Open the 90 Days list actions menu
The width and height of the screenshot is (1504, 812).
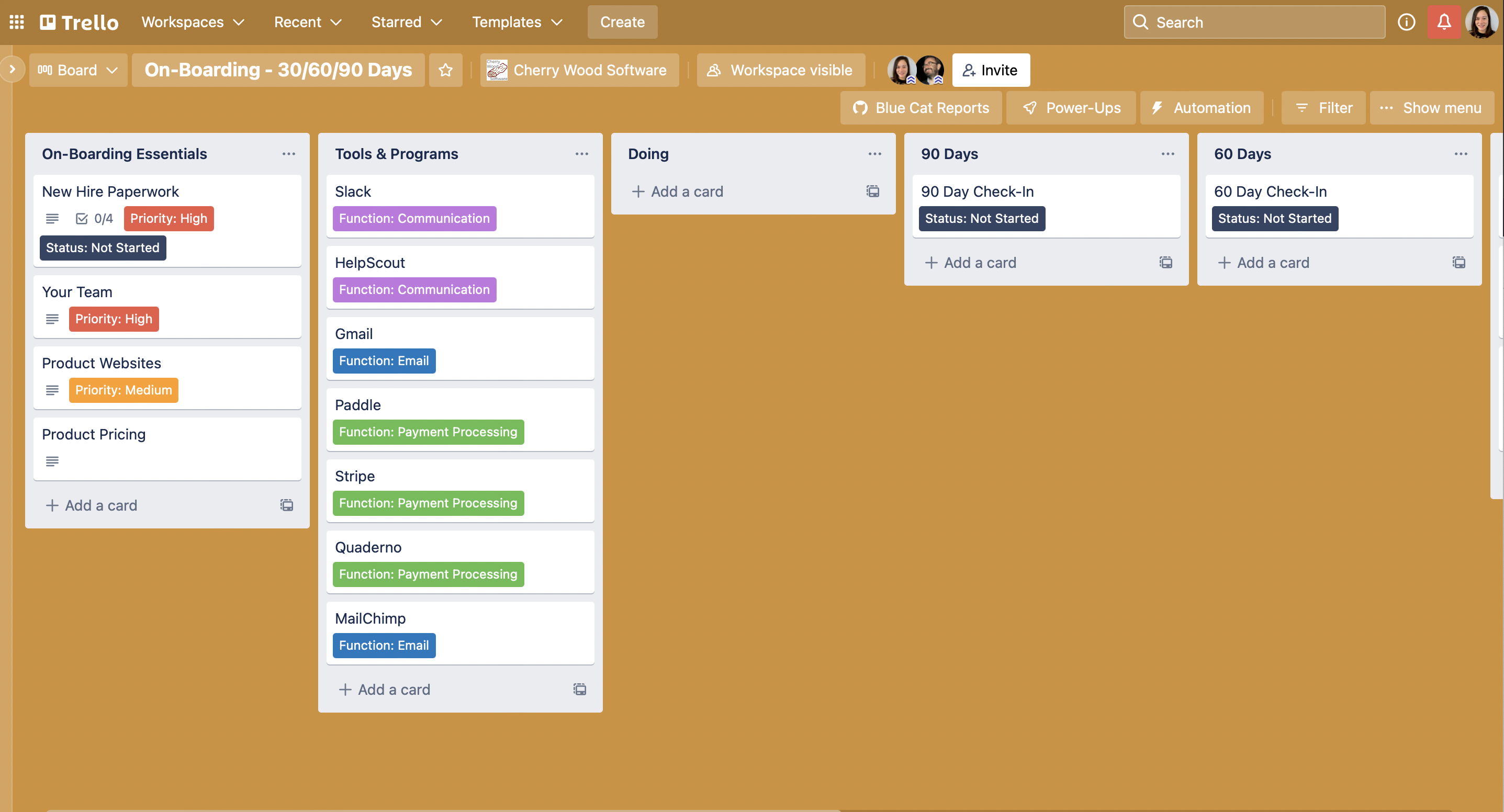click(x=1167, y=153)
